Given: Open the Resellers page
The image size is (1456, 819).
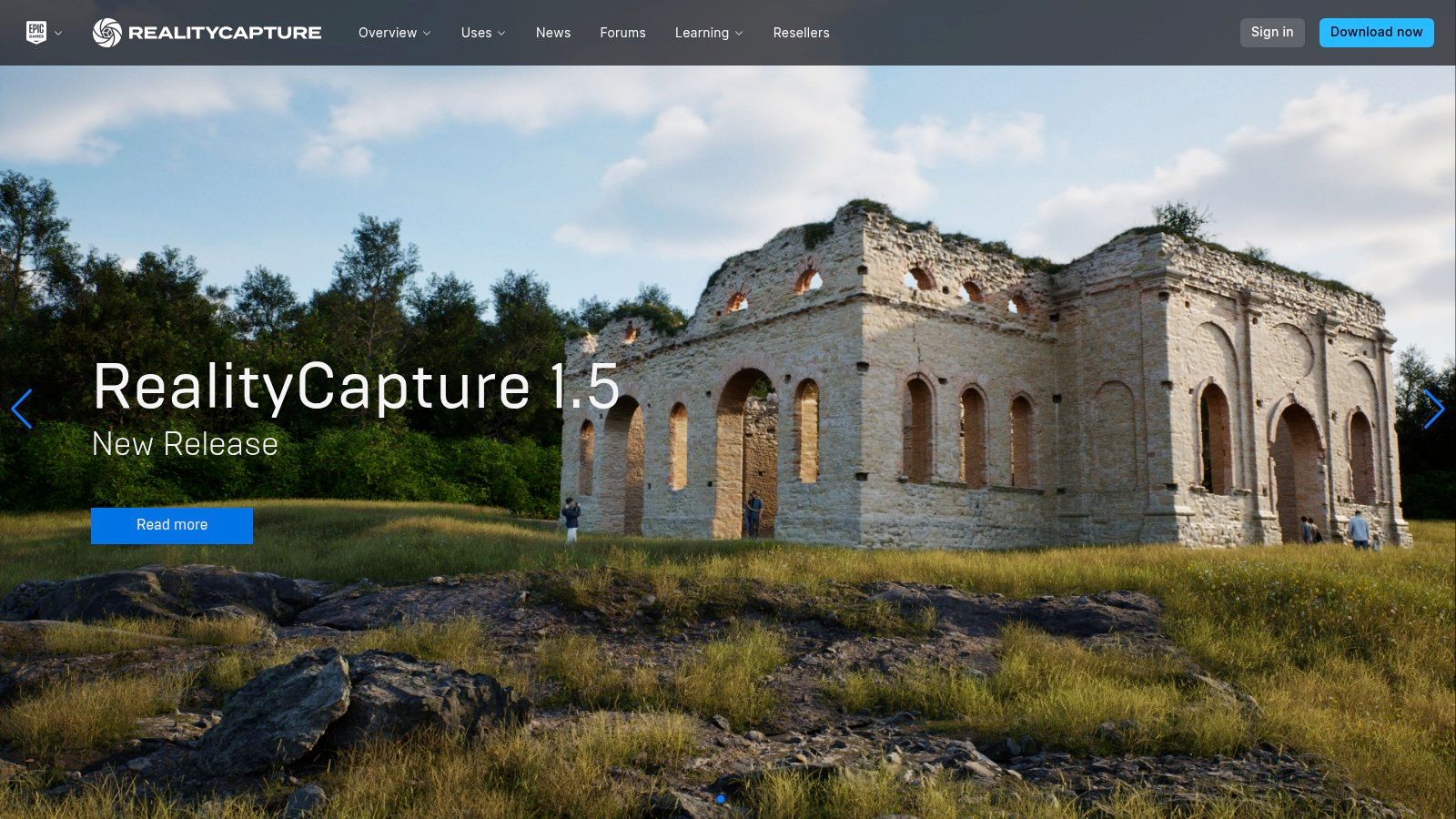Looking at the screenshot, I should tap(801, 33).
